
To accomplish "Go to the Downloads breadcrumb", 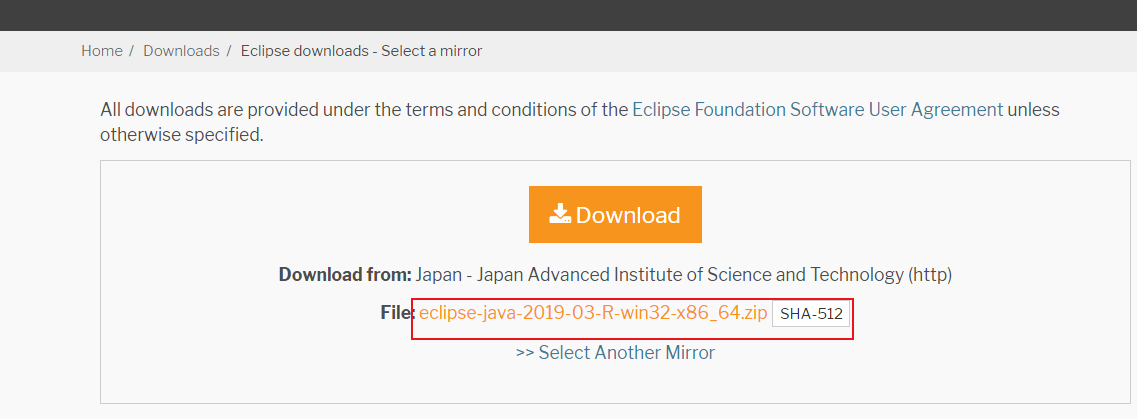I will coord(181,50).
